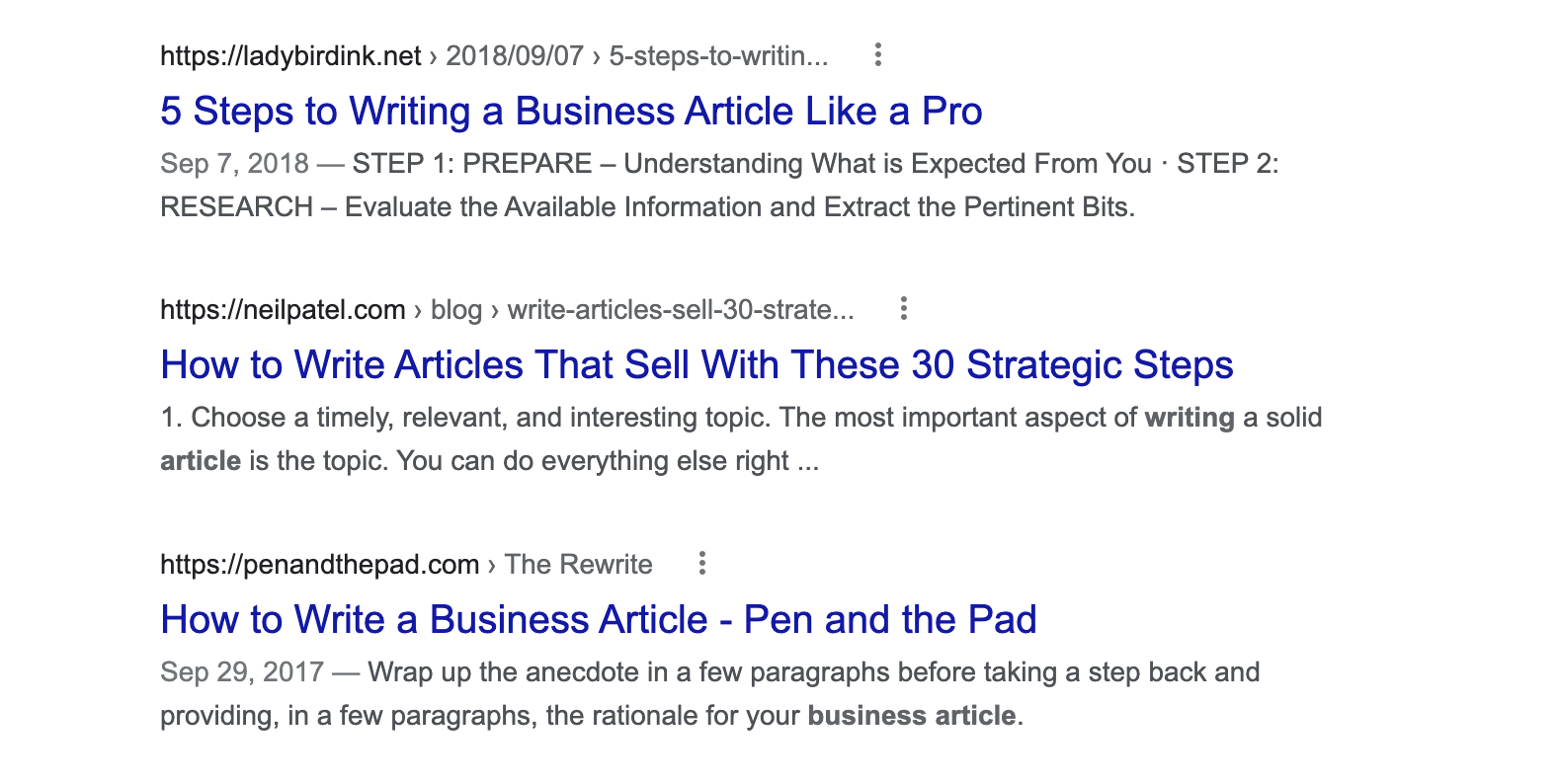Click the 'Sep 29, 2017' date in the snippet
Viewport: 1559px width, 784px height.
[x=242, y=672]
